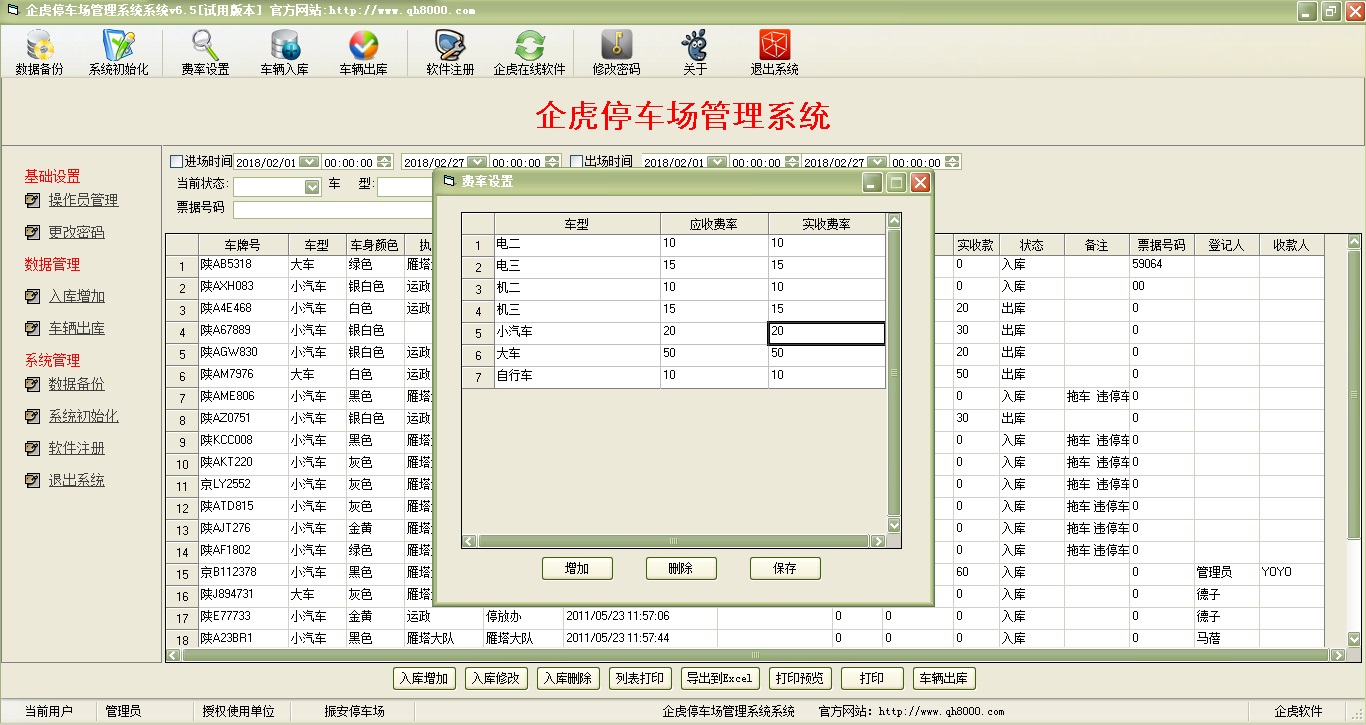Click icon beside sidebar 数据备份
This screenshot has width=1366, height=725.
(33, 385)
